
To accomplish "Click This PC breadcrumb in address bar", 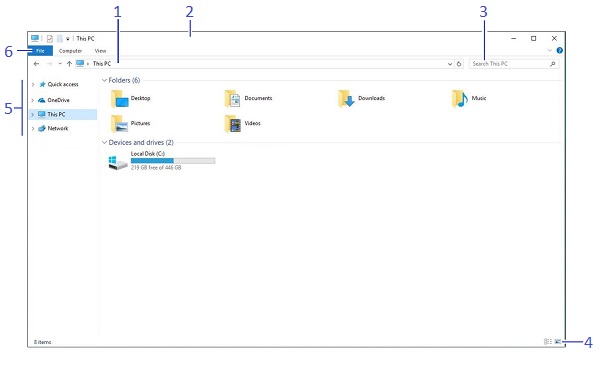I will [x=102, y=64].
